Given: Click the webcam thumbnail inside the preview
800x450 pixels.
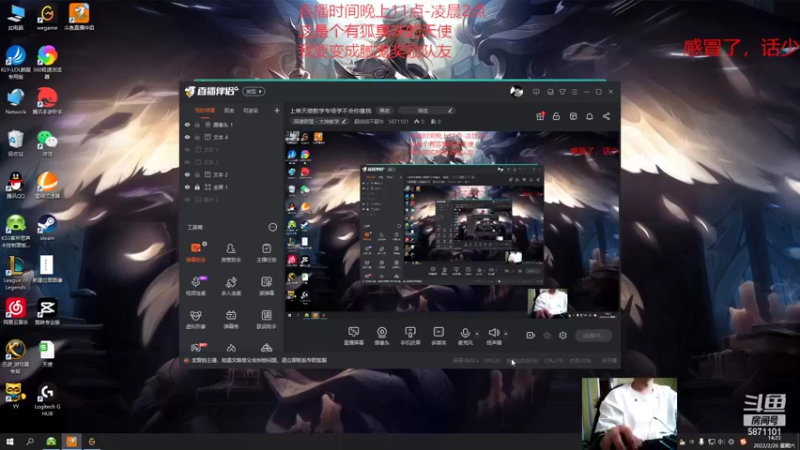Looking at the screenshot, I should coord(547,302).
